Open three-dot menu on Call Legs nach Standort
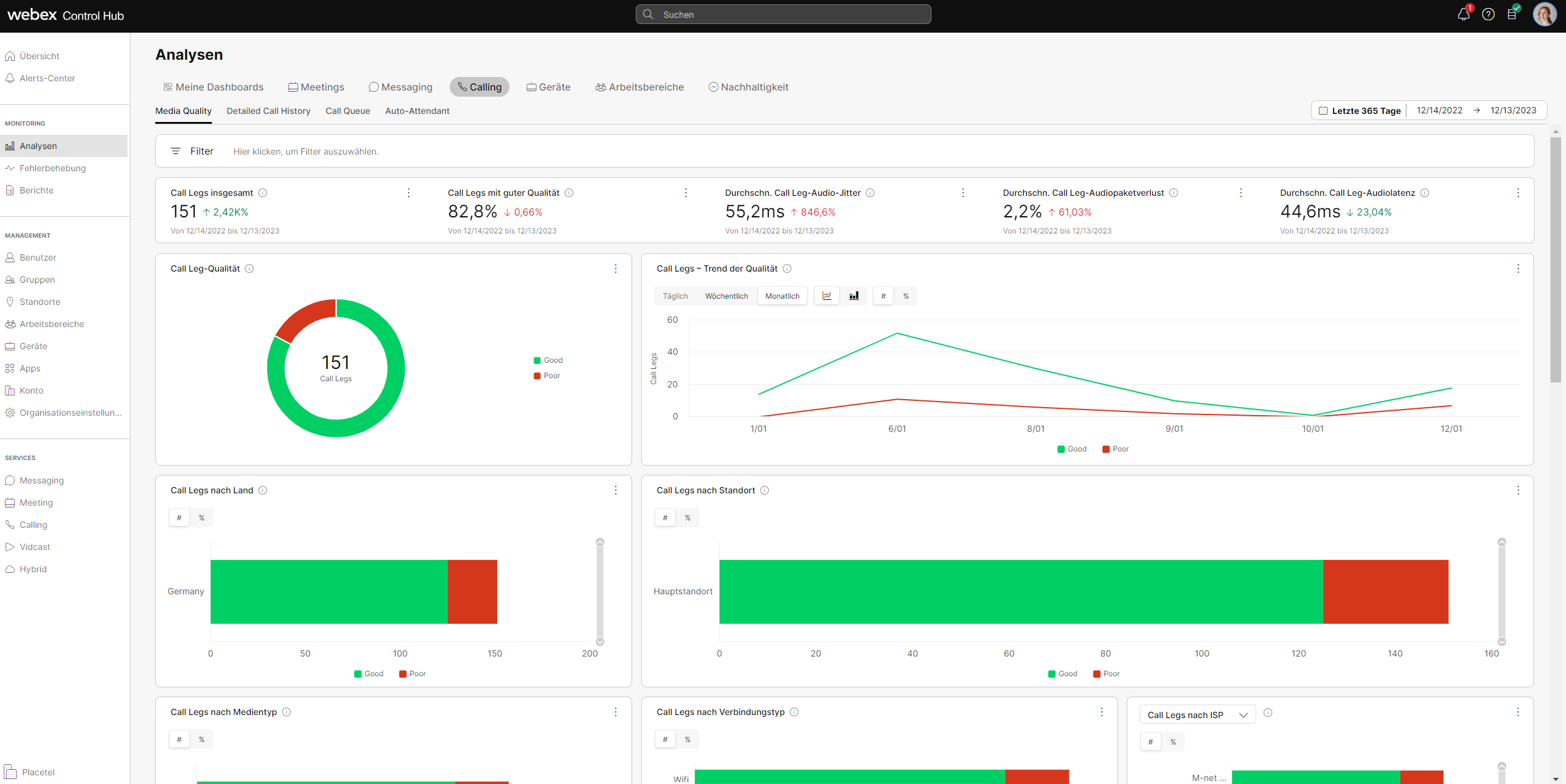This screenshot has width=1566, height=784. [1518, 490]
